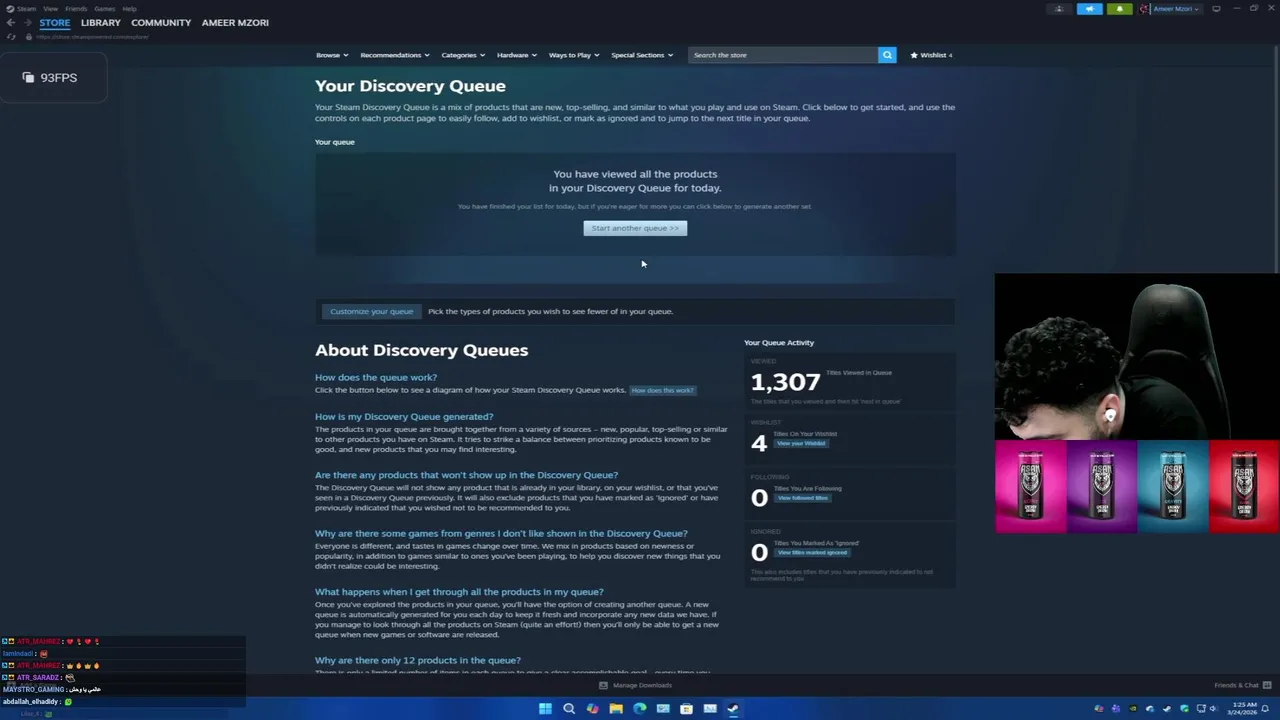The width and height of the screenshot is (1280, 720).
Task: Click View titles marked ignored button
Action: 812,552
